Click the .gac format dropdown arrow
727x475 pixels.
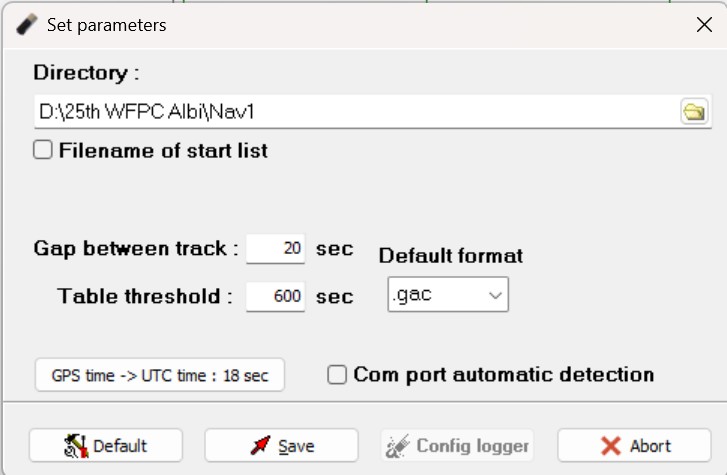pos(493,295)
